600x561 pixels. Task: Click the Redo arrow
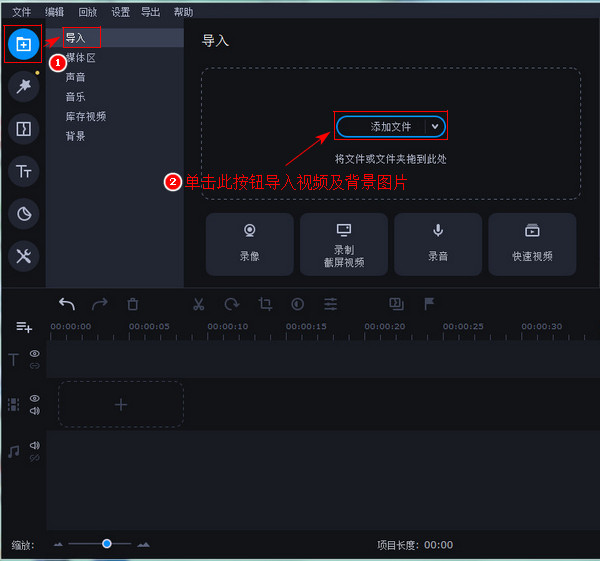pos(100,304)
